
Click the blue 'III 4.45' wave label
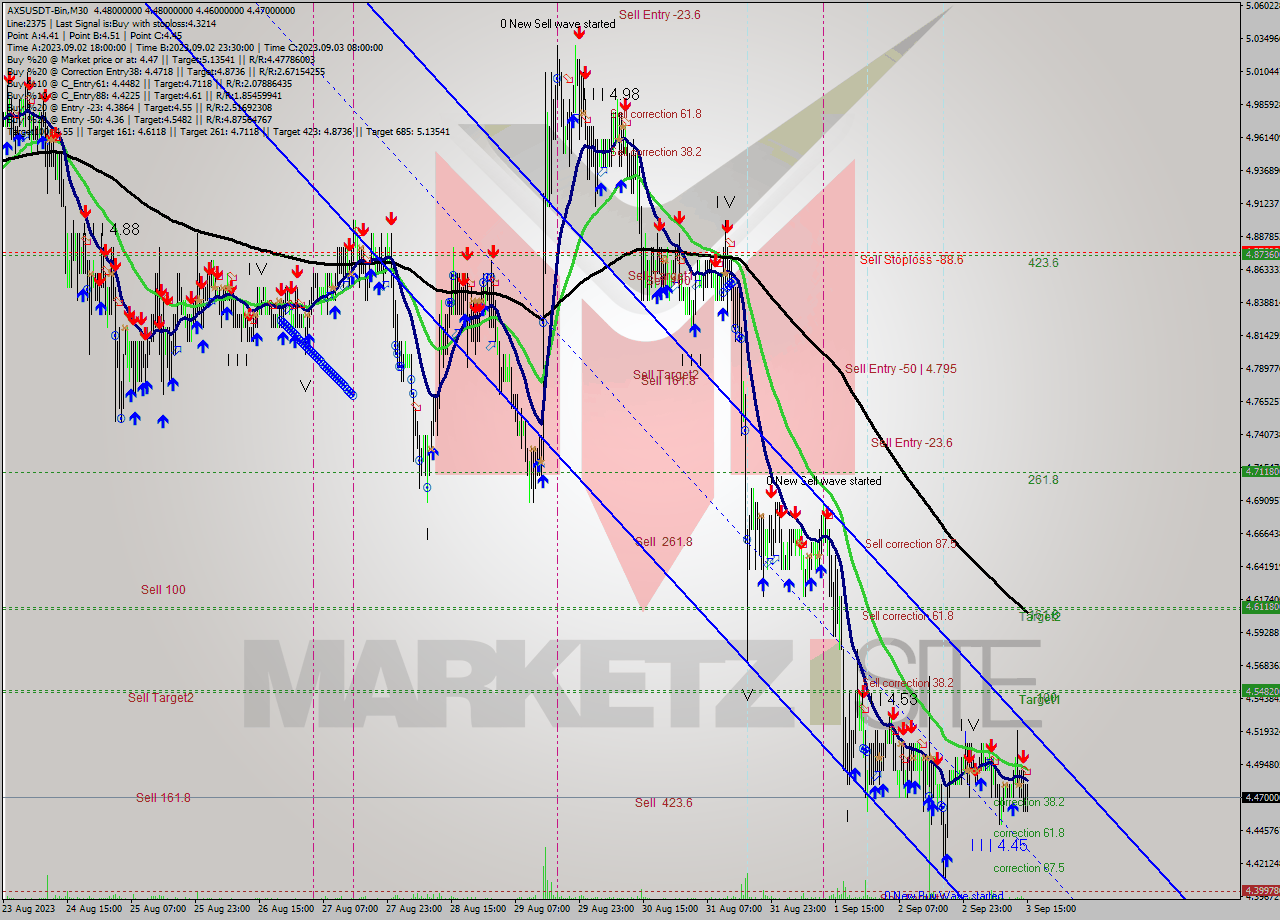pos(999,845)
